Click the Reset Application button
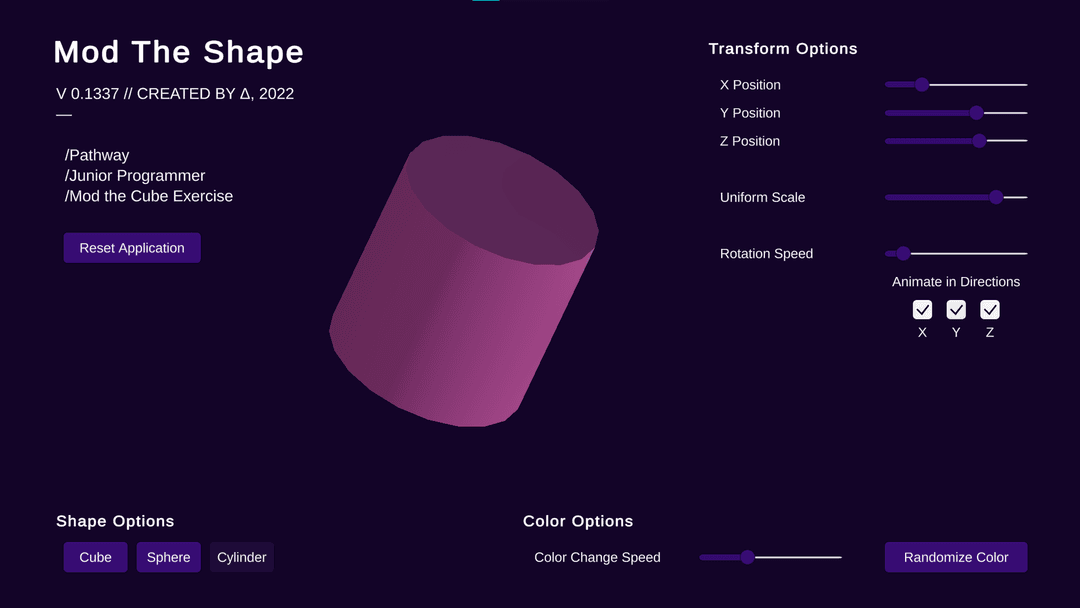The image size is (1080, 608). (x=132, y=248)
